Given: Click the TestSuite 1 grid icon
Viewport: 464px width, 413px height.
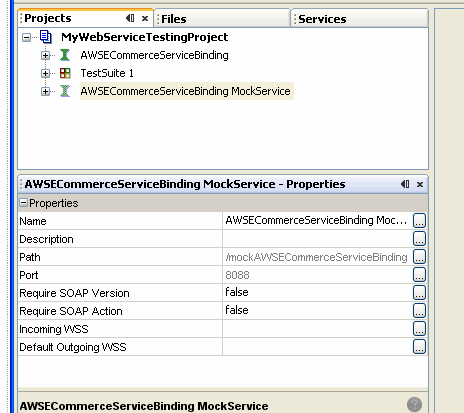Looking at the screenshot, I should click(x=65, y=73).
